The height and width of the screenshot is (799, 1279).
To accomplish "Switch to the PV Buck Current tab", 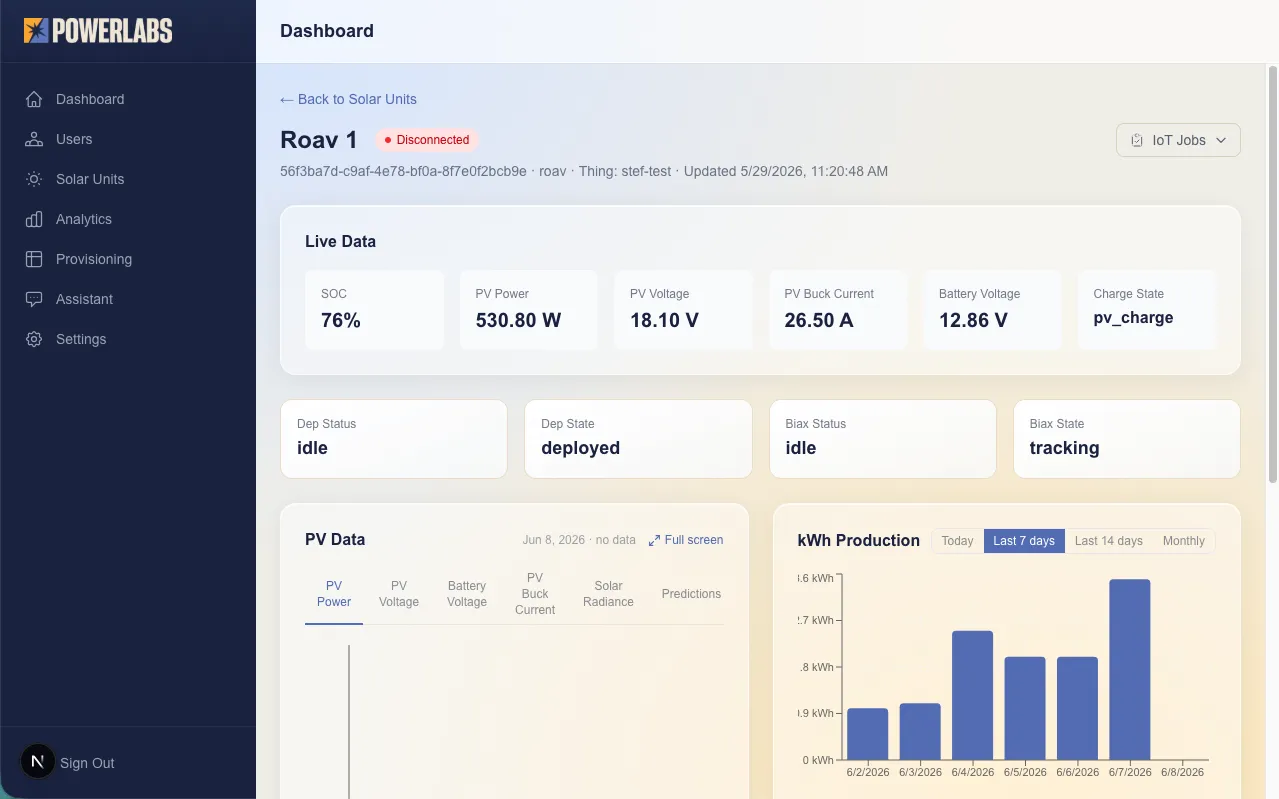I will click(535, 594).
